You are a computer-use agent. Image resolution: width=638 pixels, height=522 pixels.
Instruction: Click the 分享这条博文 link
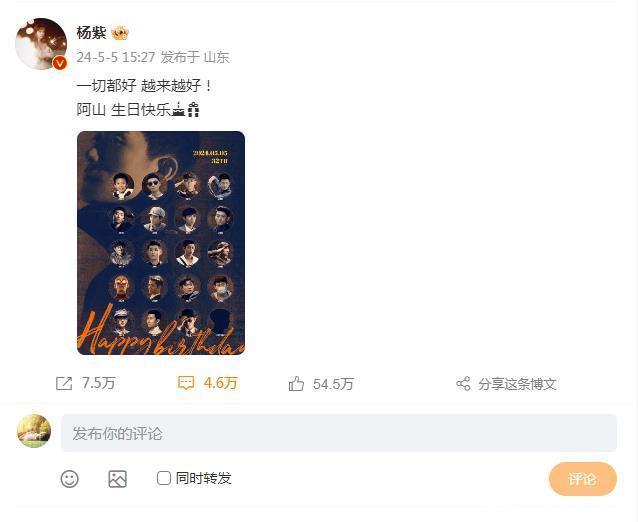(517, 384)
